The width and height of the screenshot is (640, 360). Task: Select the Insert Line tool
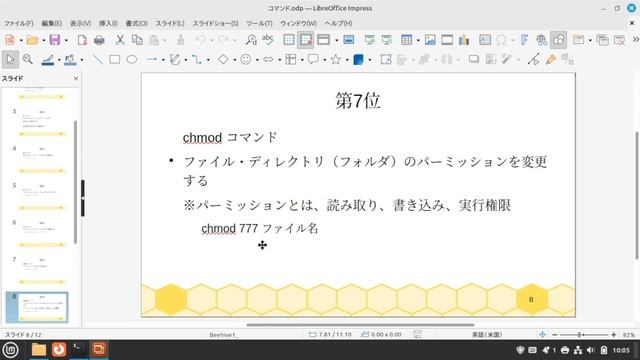(98, 60)
